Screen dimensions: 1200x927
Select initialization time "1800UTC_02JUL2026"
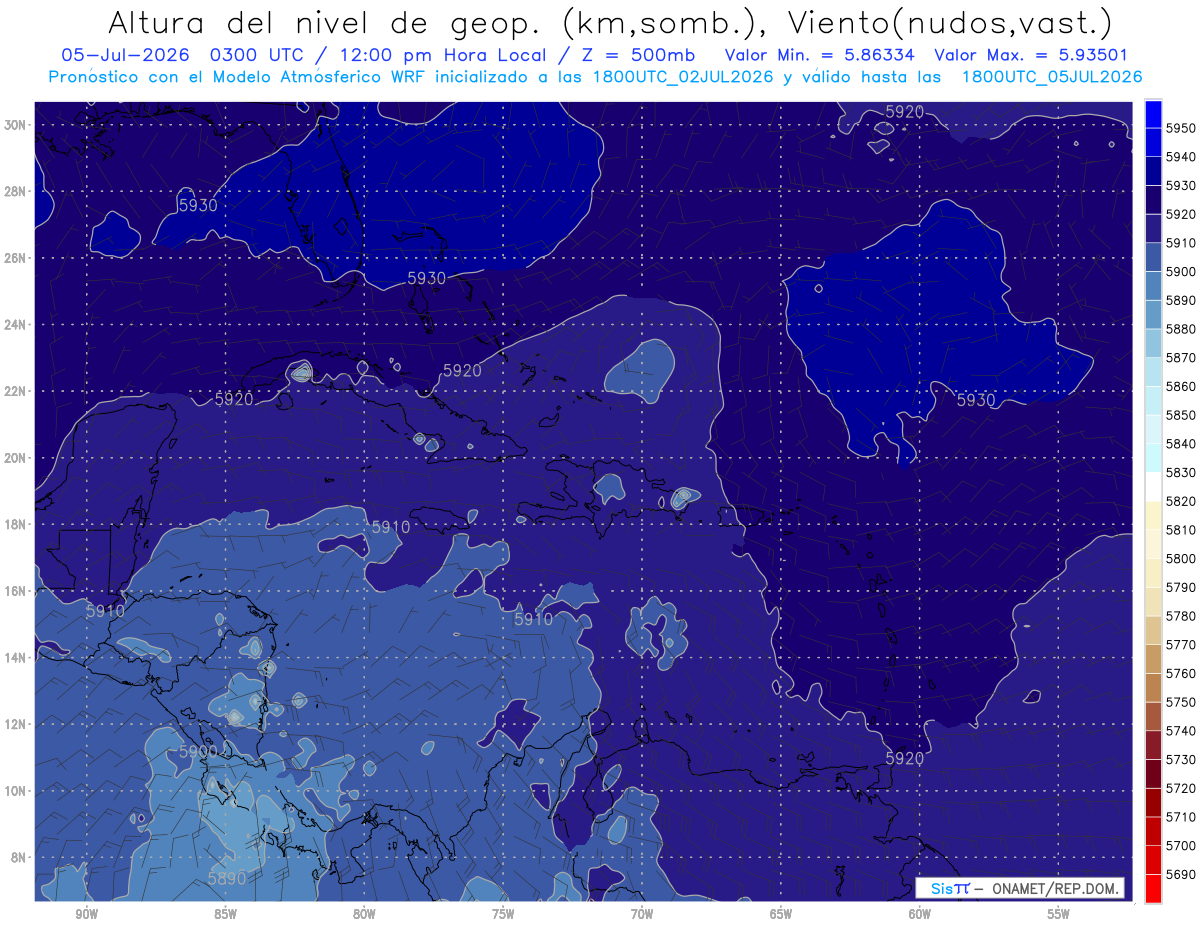coord(683,77)
